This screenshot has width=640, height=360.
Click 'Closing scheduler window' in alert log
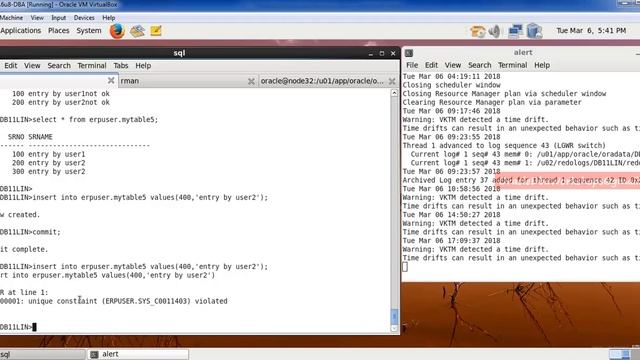[451, 85]
